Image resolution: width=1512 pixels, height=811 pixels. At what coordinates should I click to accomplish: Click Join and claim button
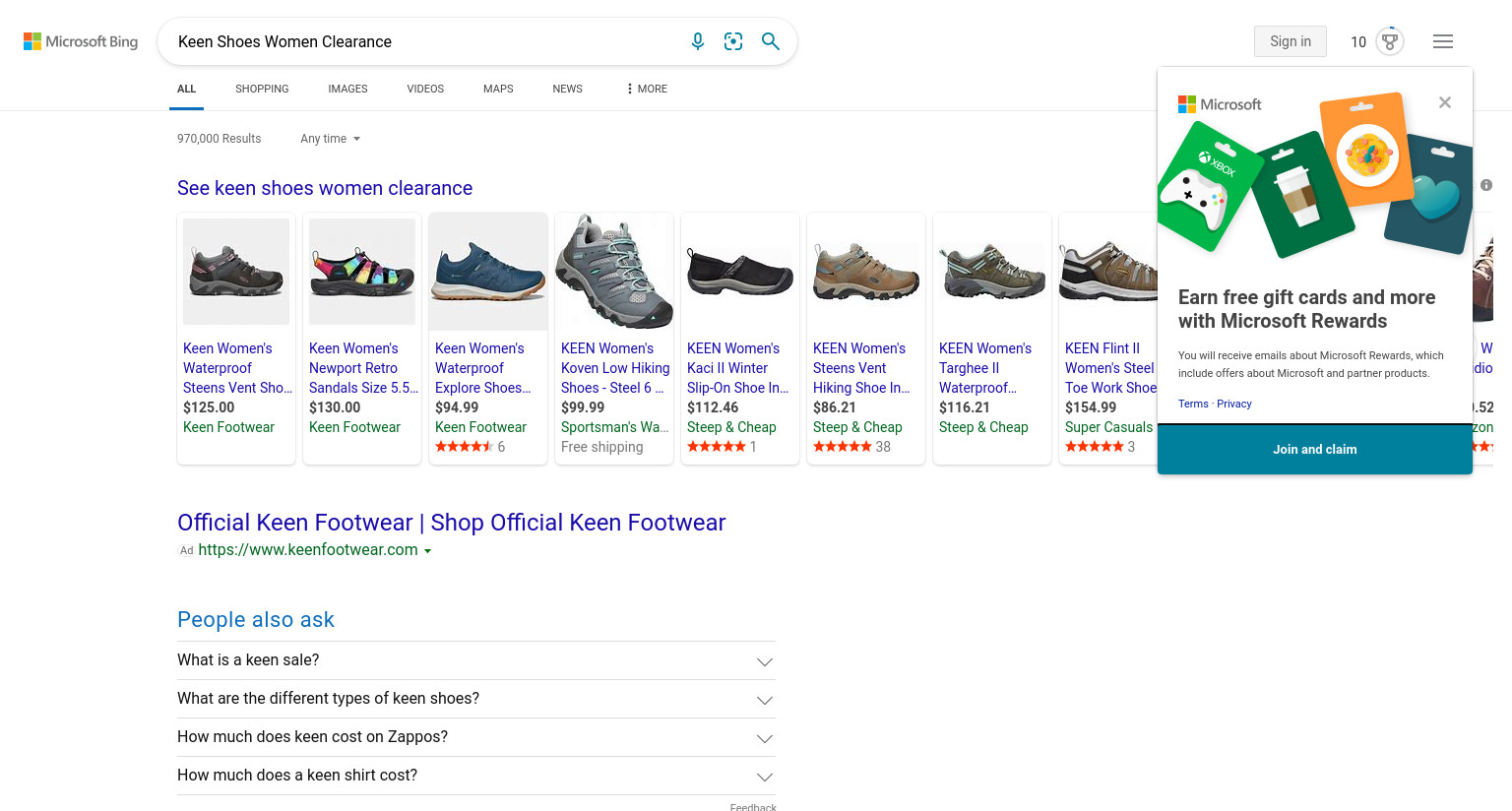(x=1315, y=450)
